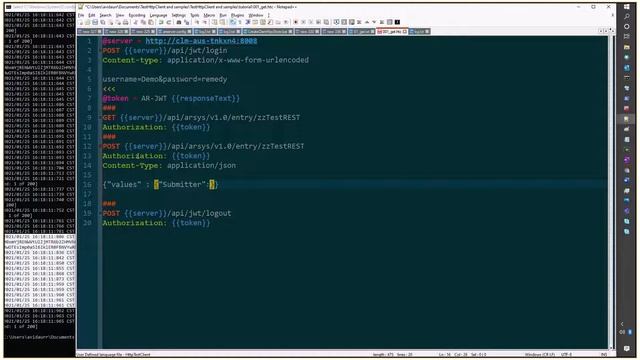This screenshot has width=640, height=360.
Task: Click the Stop Recording macro icon
Action: 303,22
